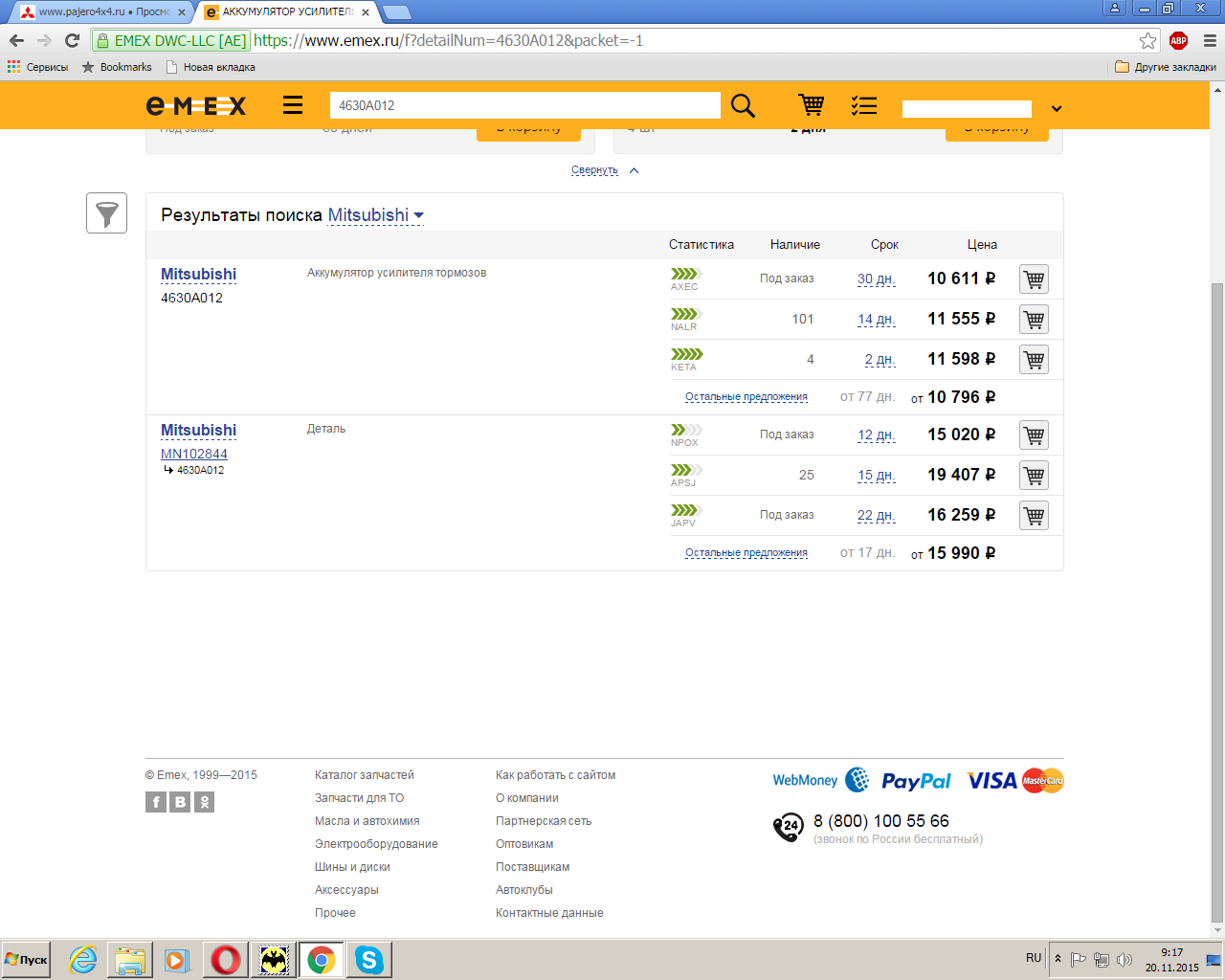Expand the account dropdown arrow in the header

coord(1057,108)
